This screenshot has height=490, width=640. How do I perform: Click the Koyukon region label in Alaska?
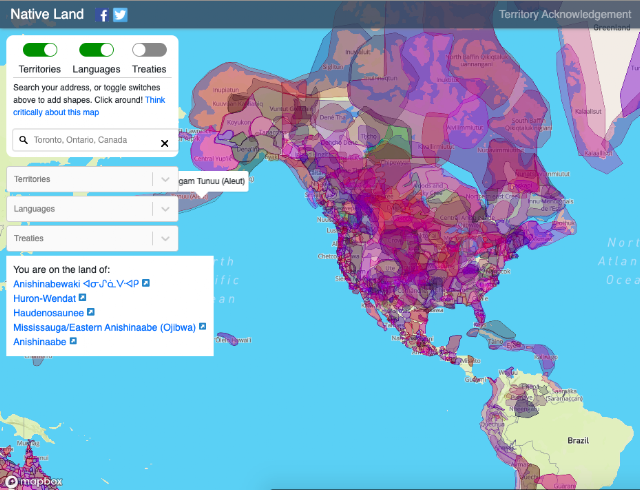click(x=239, y=122)
